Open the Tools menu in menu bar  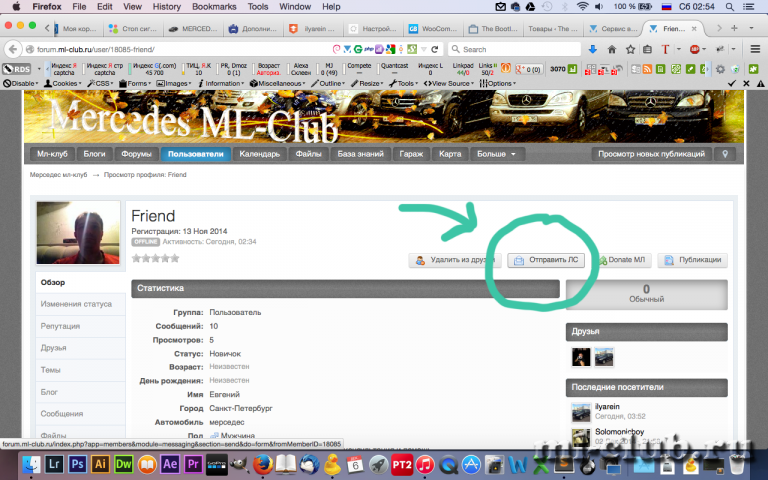258,7
